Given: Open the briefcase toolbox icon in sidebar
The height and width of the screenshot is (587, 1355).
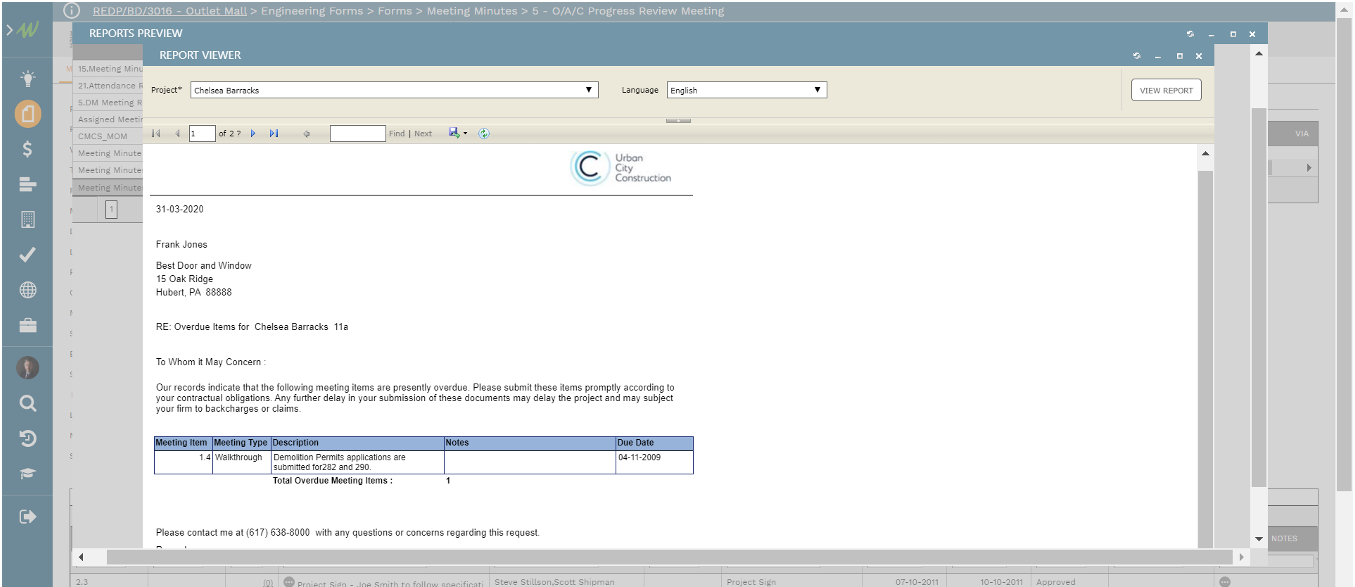Looking at the screenshot, I should [x=28, y=325].
